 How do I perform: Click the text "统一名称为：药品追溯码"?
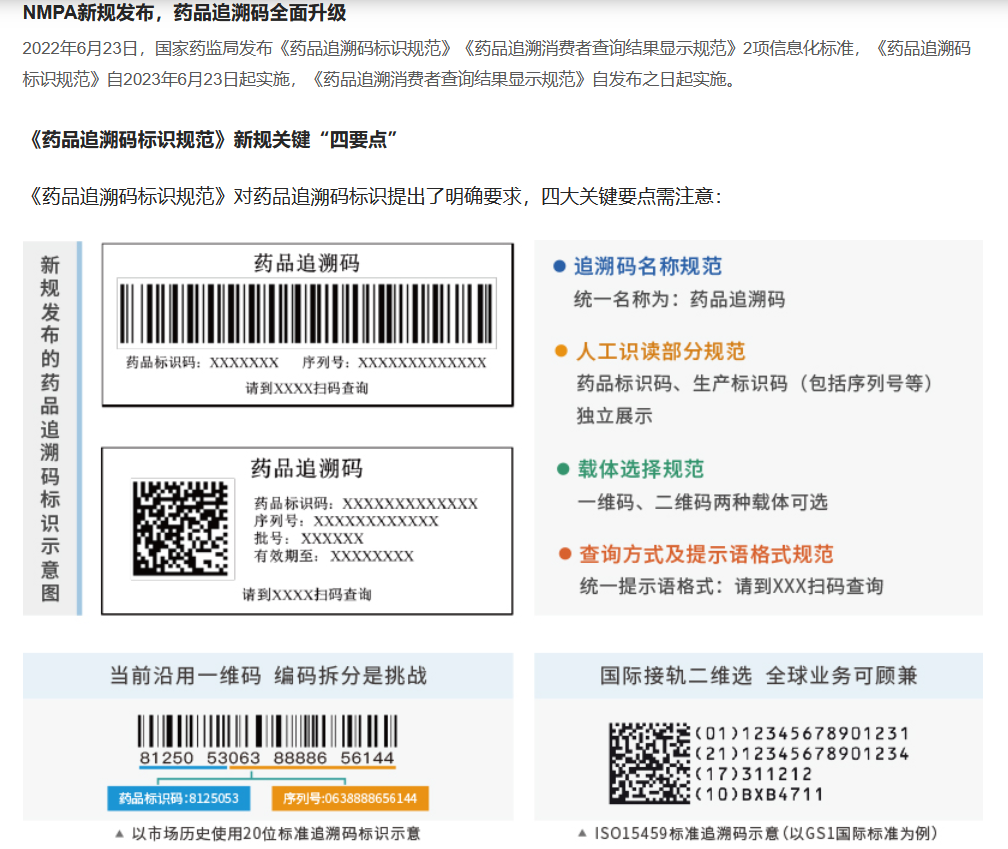(680, 299)
